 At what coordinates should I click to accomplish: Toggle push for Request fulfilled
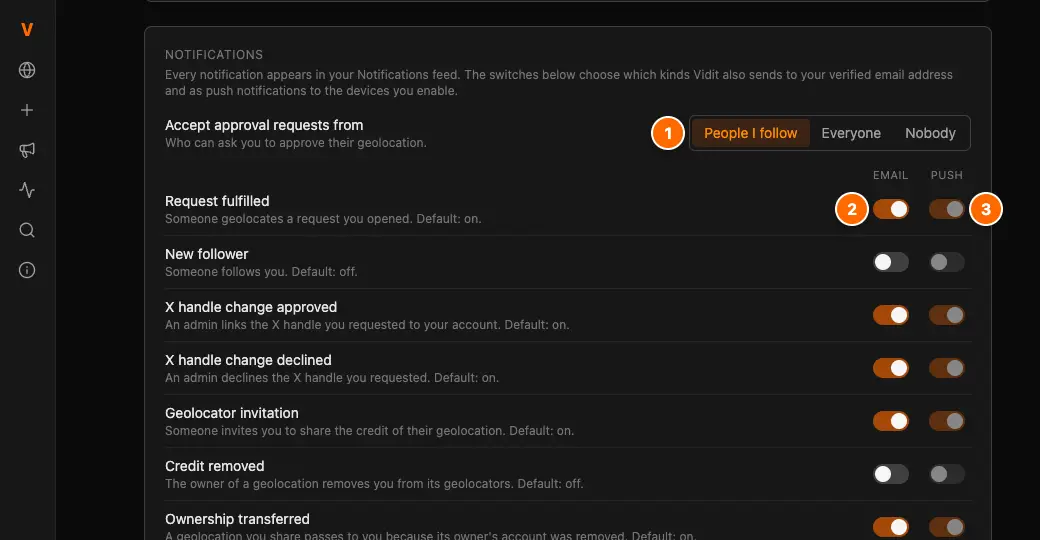(x=946, y=209)
